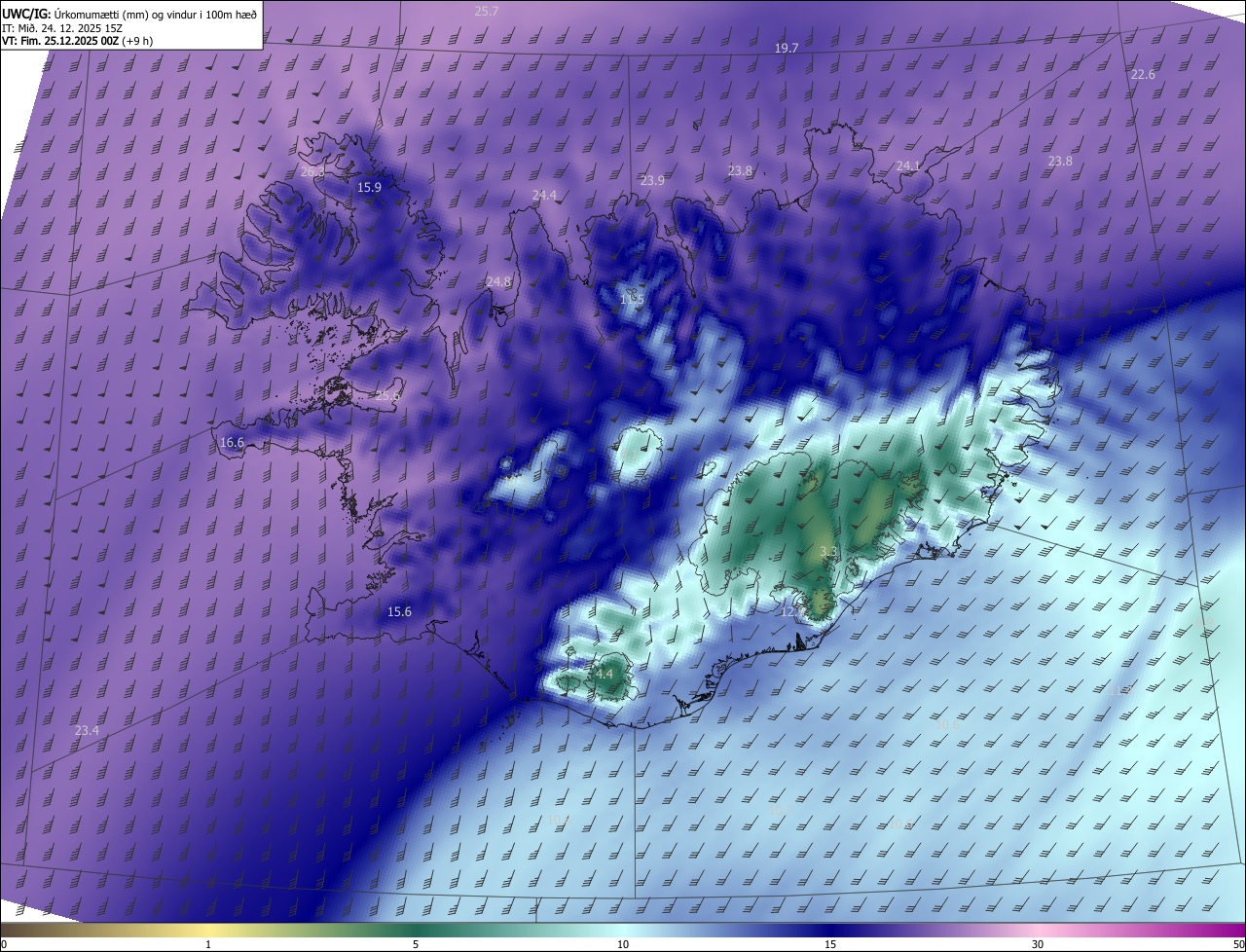Click the 3.3 value on the glacier
This screenshot has width=1246, height=952.
(827, 551)
